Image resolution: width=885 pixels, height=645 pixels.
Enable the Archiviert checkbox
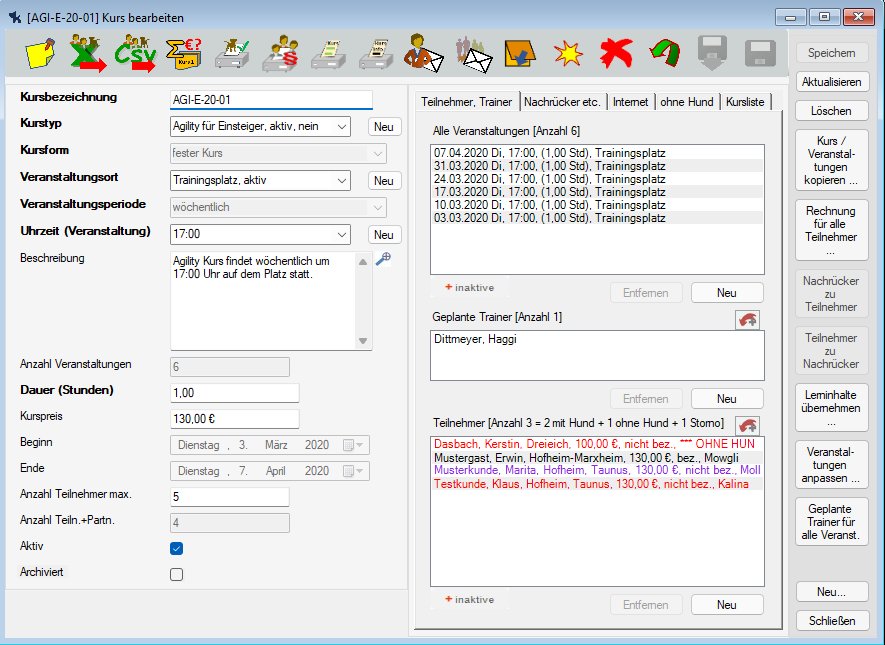click(177, 574)
